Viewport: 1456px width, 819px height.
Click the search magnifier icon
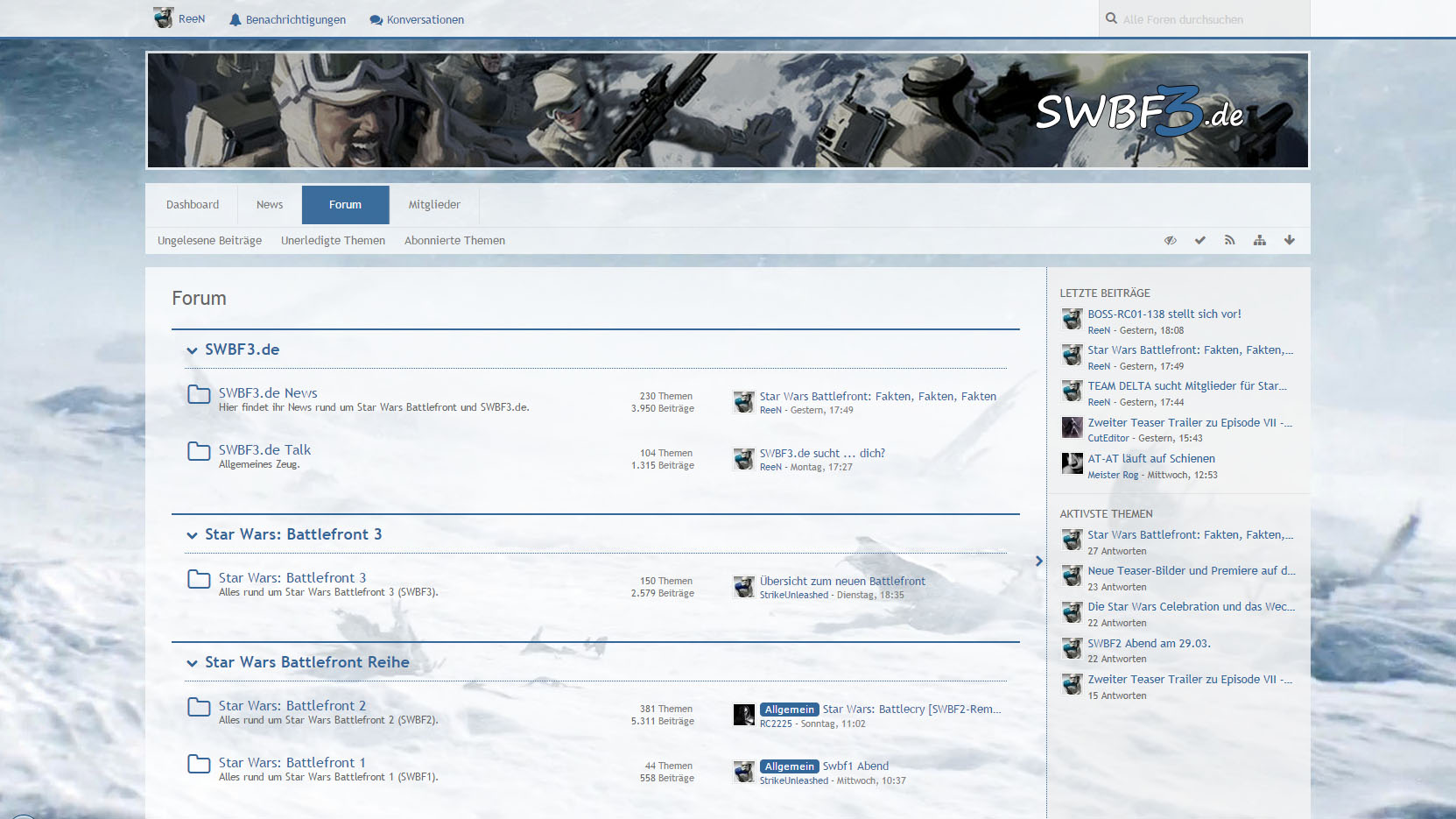point(1111,18)
